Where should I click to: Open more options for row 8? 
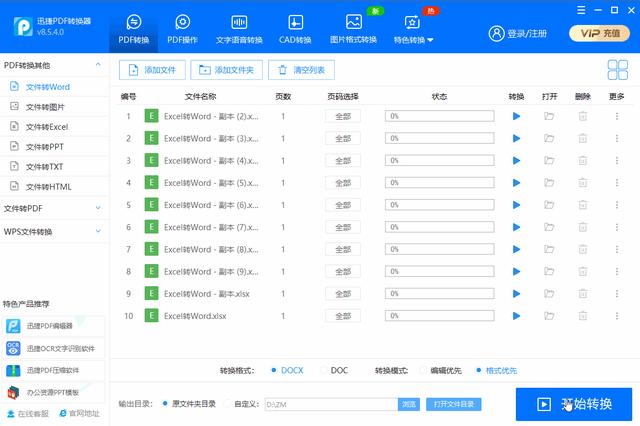(617, 271)
